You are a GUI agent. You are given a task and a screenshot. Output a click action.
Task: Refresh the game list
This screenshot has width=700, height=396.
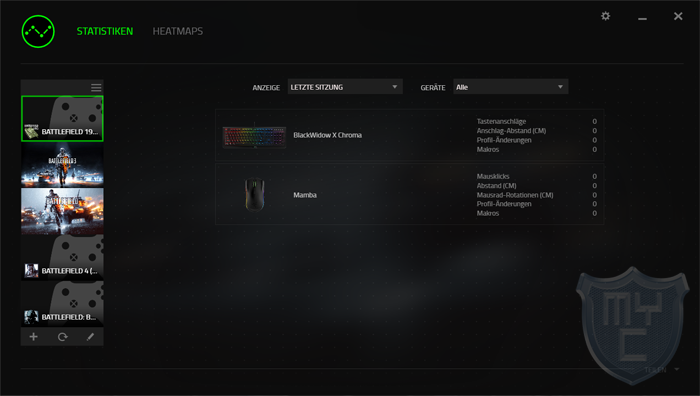point(62,337)
